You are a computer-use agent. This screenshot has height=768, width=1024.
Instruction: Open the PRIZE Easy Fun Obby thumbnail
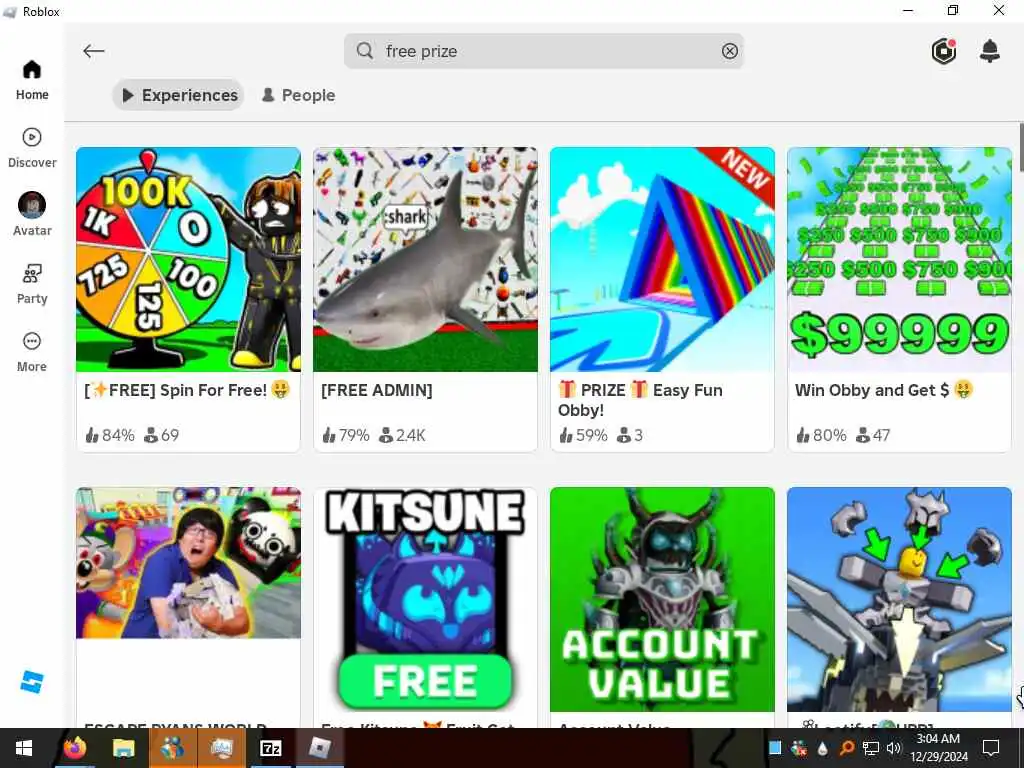click(662, 259)
